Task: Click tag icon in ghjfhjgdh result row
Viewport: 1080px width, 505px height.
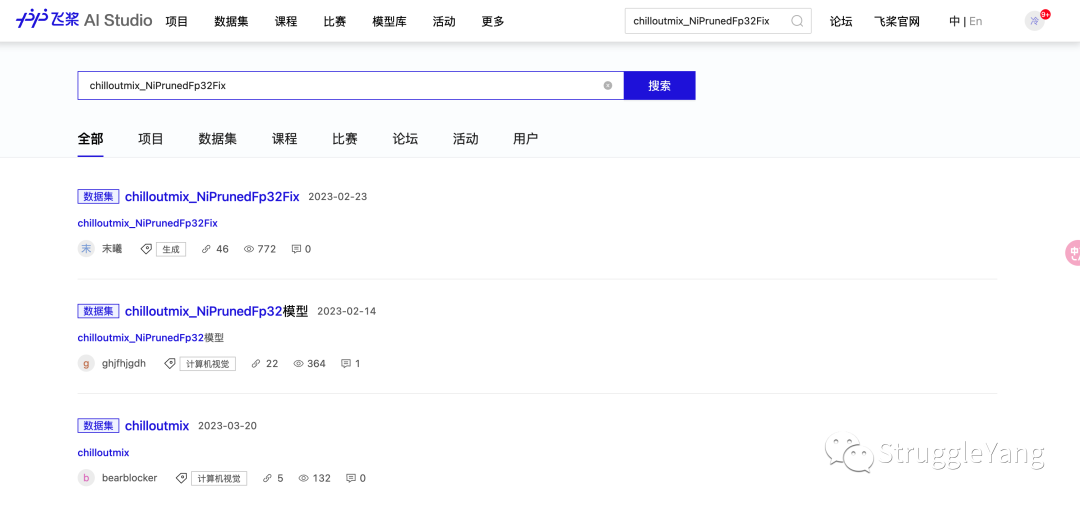Action: point(169,363)
